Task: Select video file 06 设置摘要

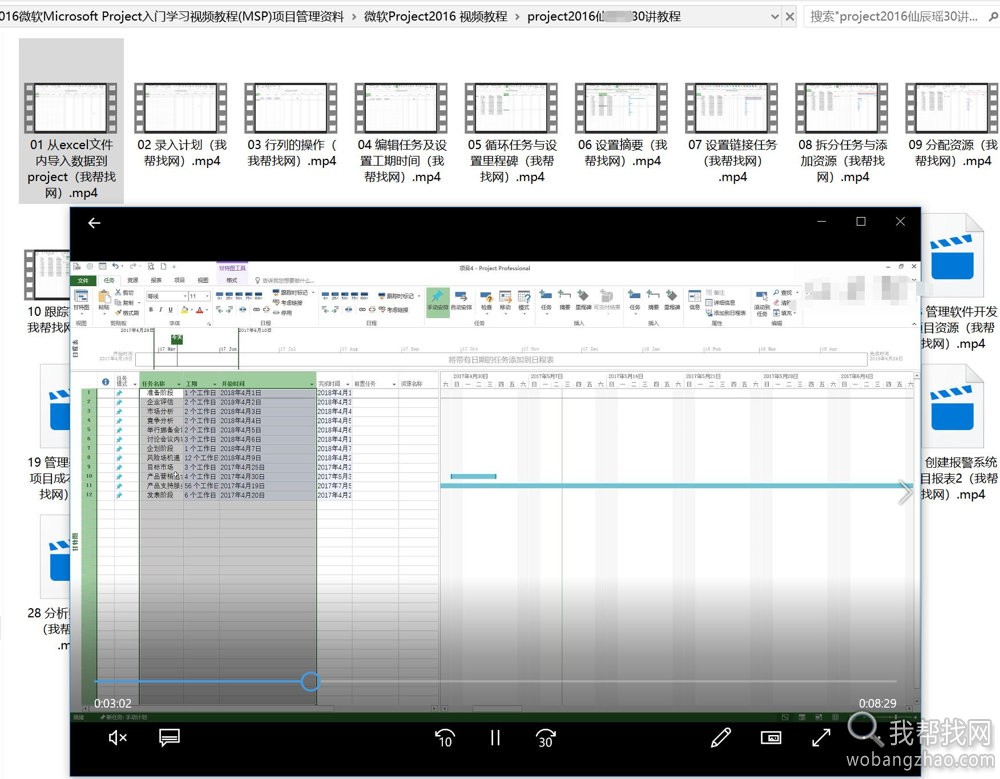Action: coord(622,125)
